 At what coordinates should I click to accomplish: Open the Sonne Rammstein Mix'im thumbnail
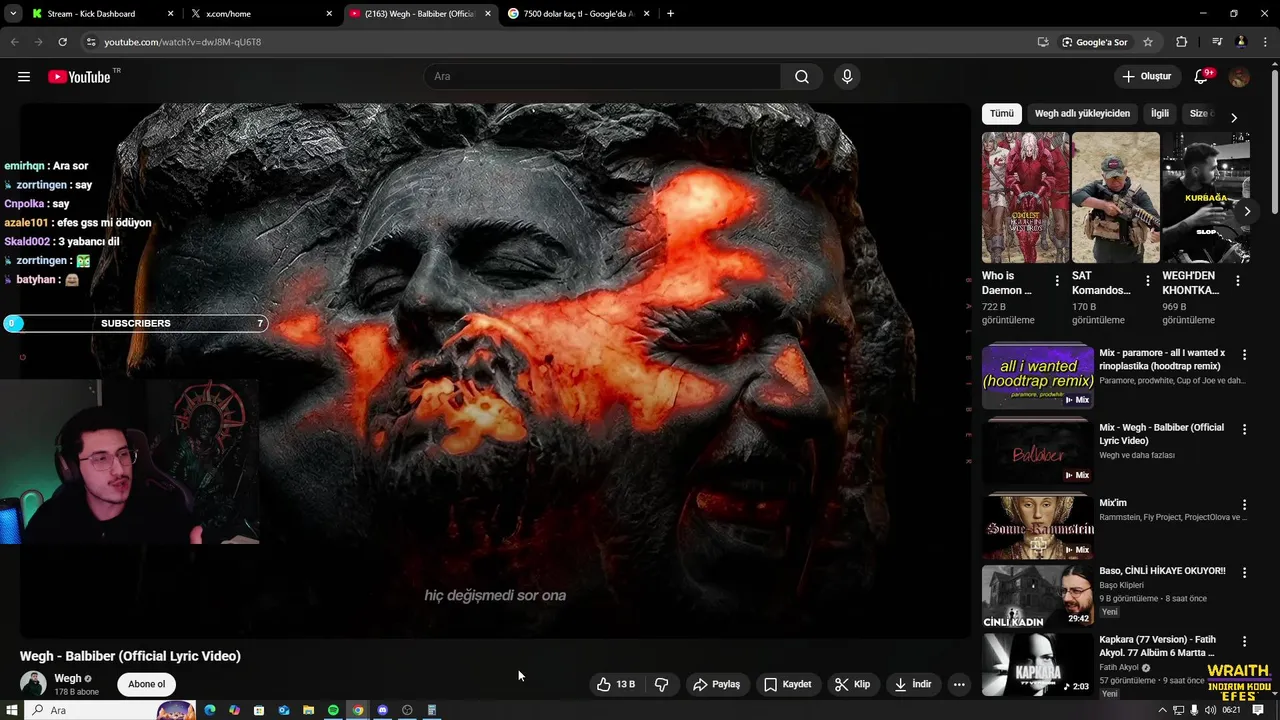click(x=1038, y=526)
